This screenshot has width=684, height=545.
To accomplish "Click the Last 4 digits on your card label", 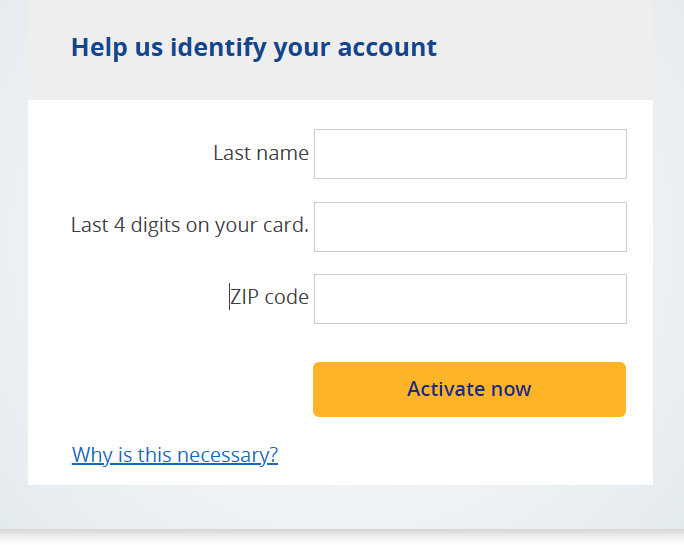I will [x=189, y=225].
